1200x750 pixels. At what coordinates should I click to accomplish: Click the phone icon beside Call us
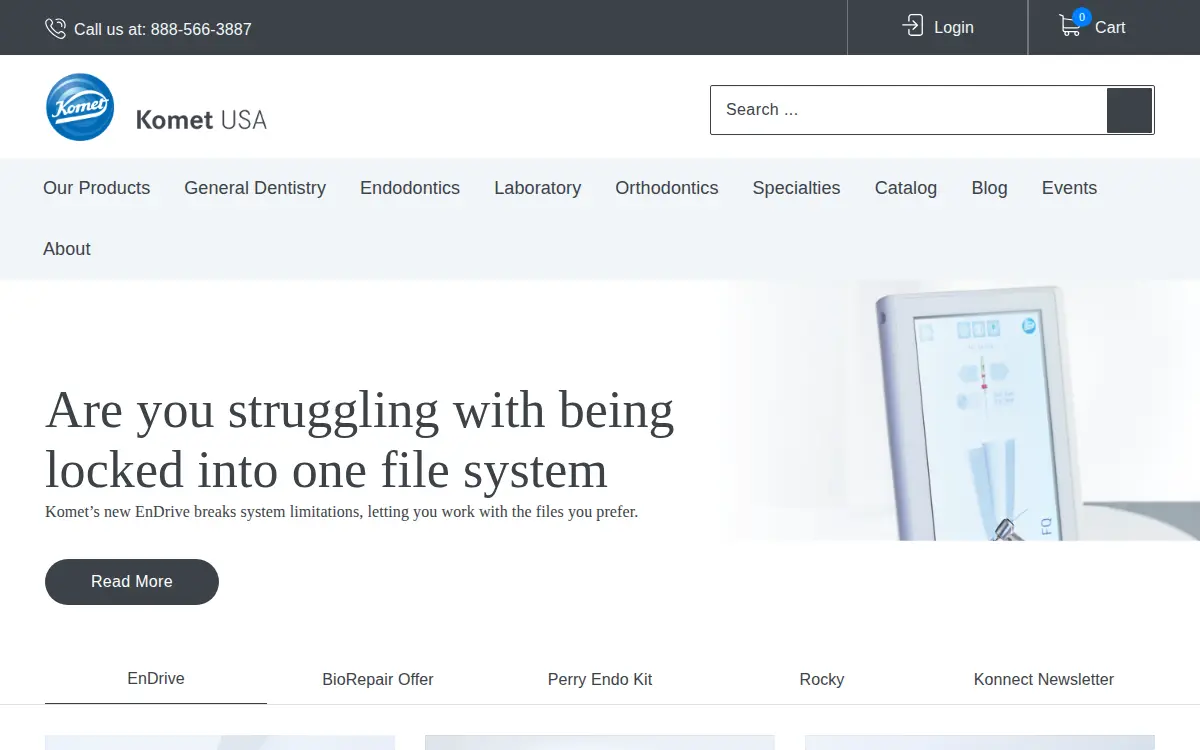pos(56,29)
